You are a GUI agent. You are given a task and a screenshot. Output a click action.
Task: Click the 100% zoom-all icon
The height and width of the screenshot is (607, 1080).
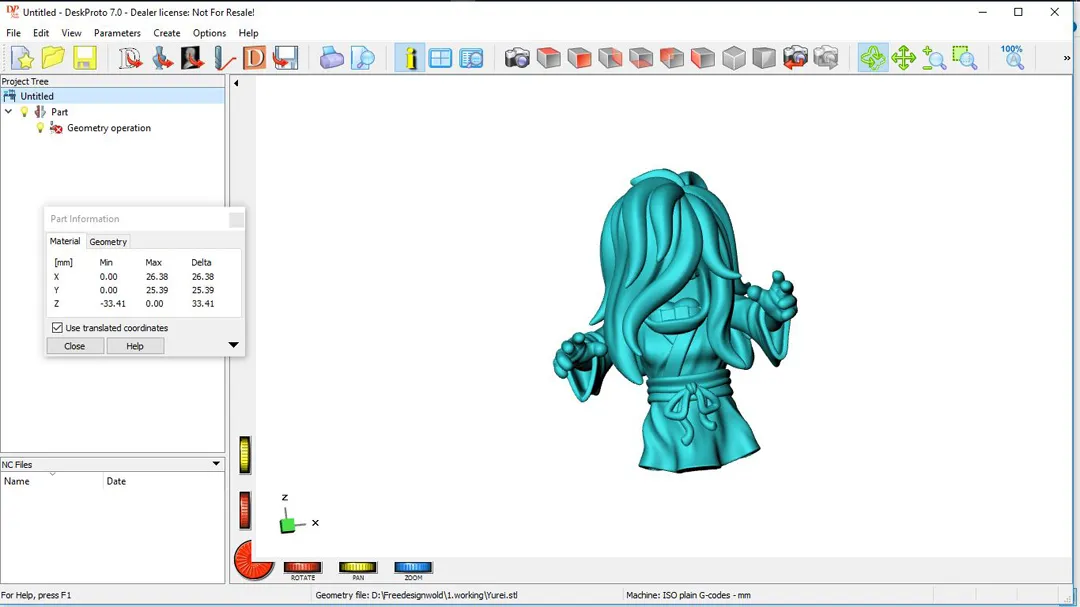[1012, 58]
